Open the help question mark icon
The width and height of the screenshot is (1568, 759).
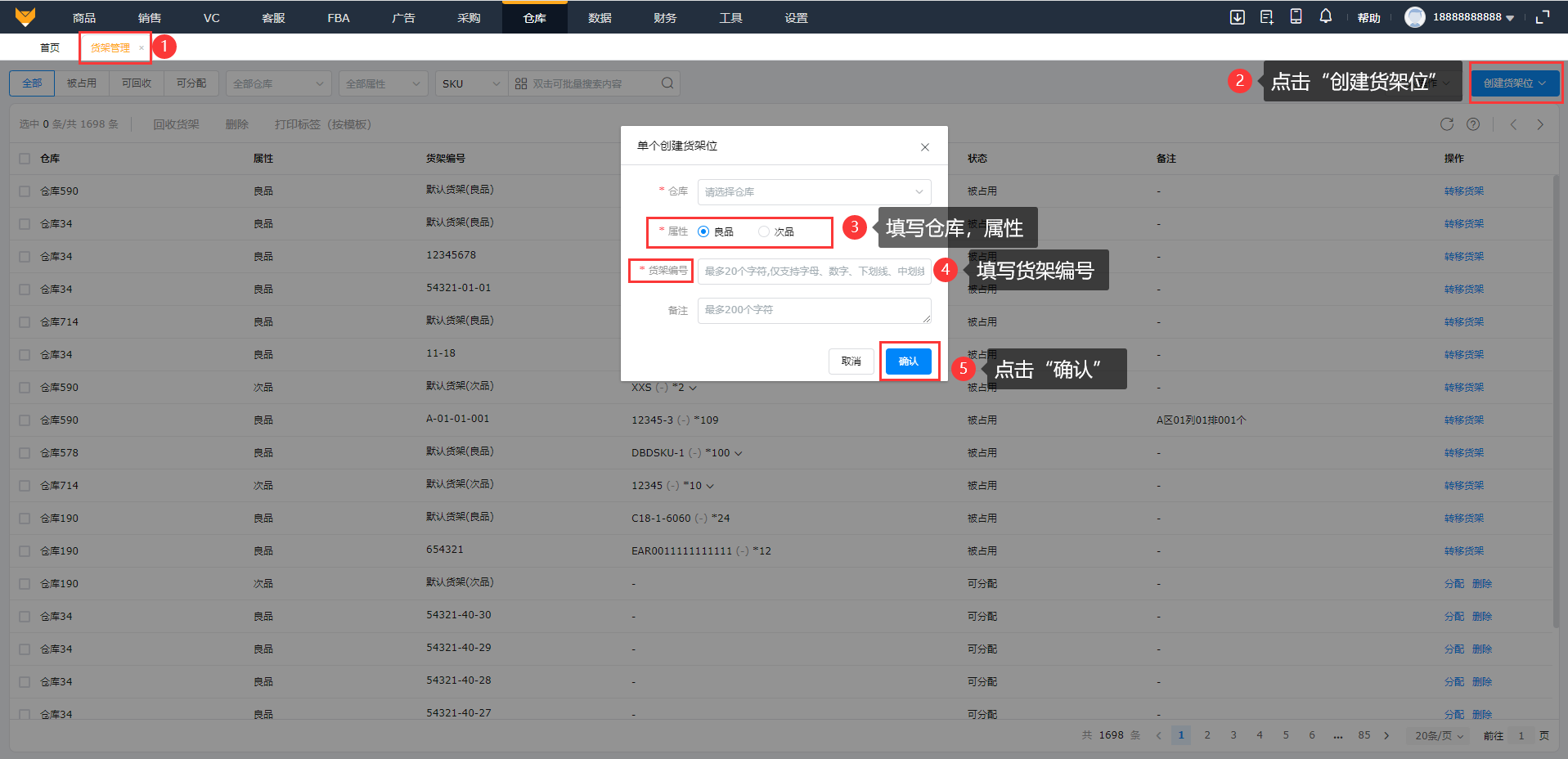point(1473,124)
